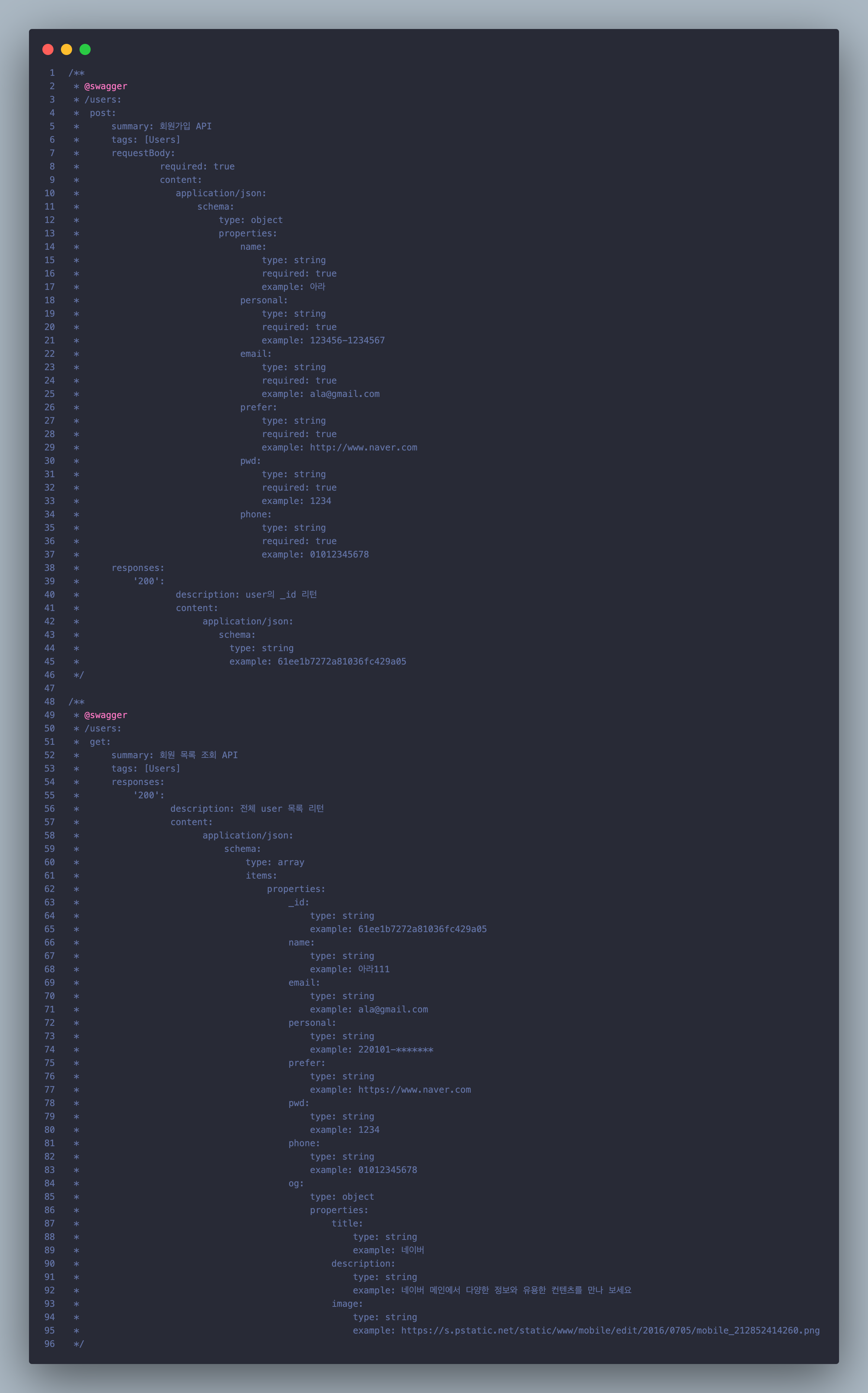Click 'application/json:' on line 58
This screenshot has width=868, height=1393.
point(248,836)
